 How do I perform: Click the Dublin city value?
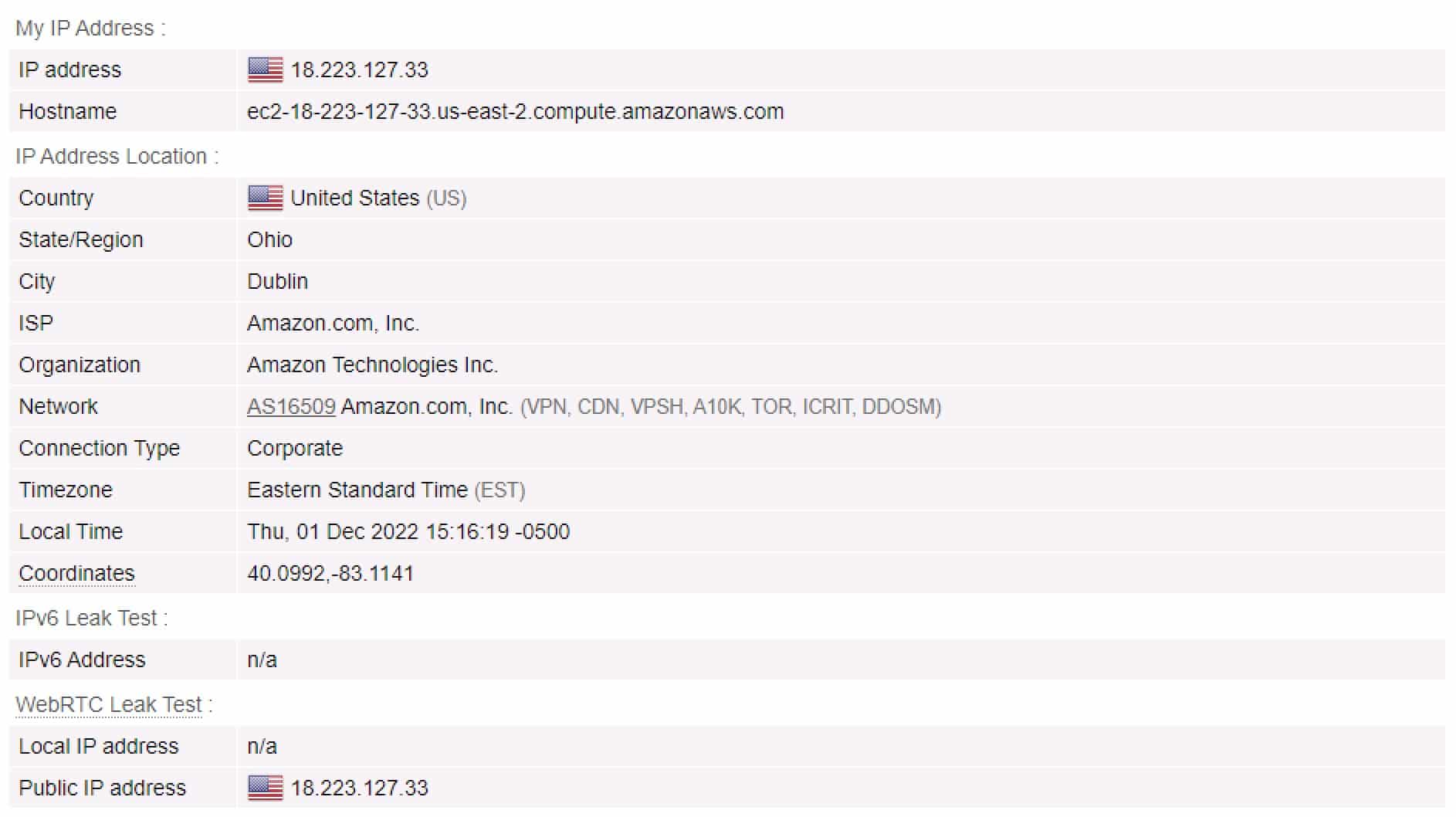[277, 282]
